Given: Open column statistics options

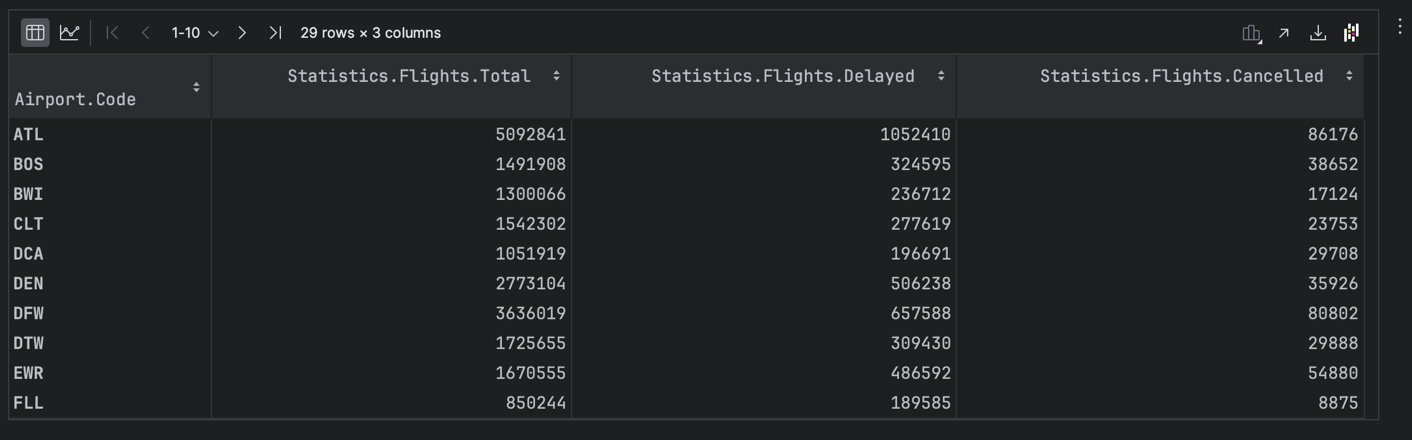Looking at the screenshot, I should pos(1251,33).
